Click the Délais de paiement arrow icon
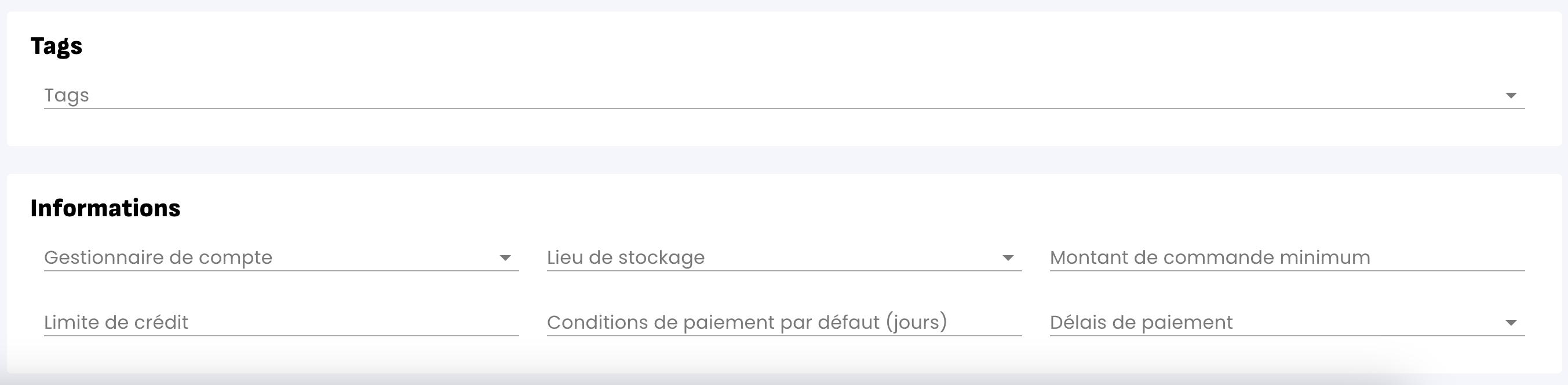1568x385 pixels. point(1511,323)
